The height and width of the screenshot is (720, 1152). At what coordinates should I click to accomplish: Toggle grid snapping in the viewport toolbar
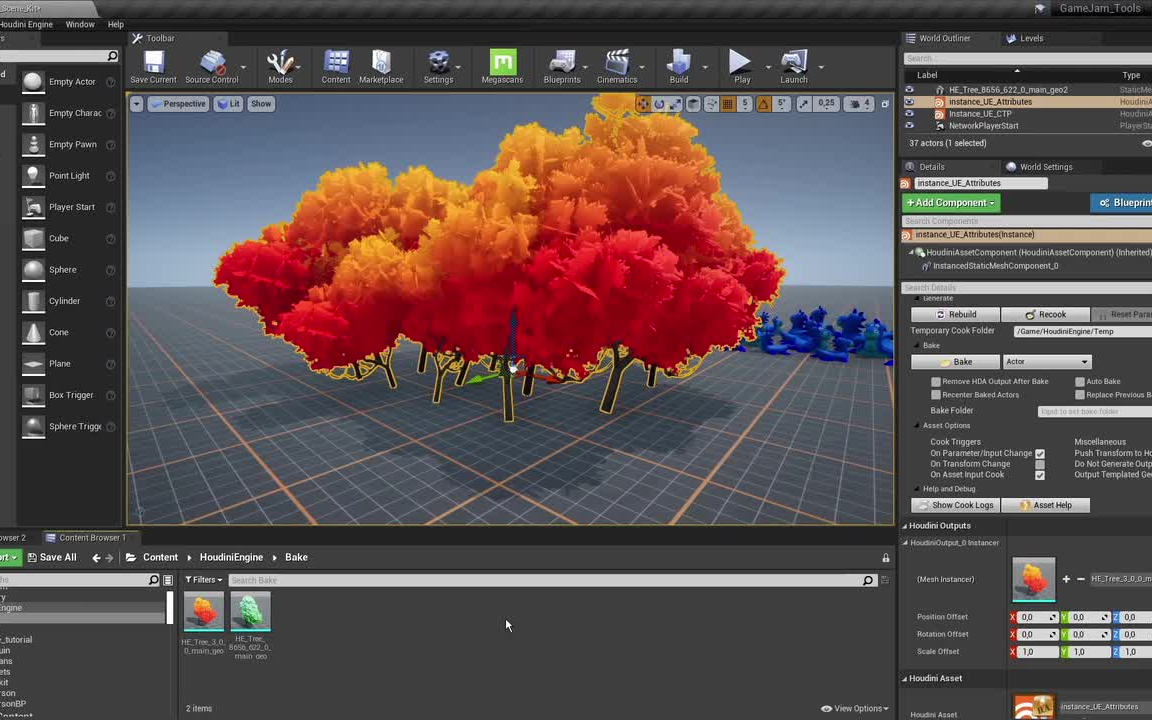pos(727,103)
